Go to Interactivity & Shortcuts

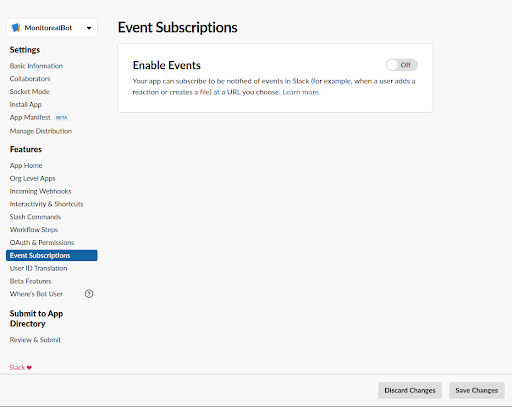click(46, 204)
